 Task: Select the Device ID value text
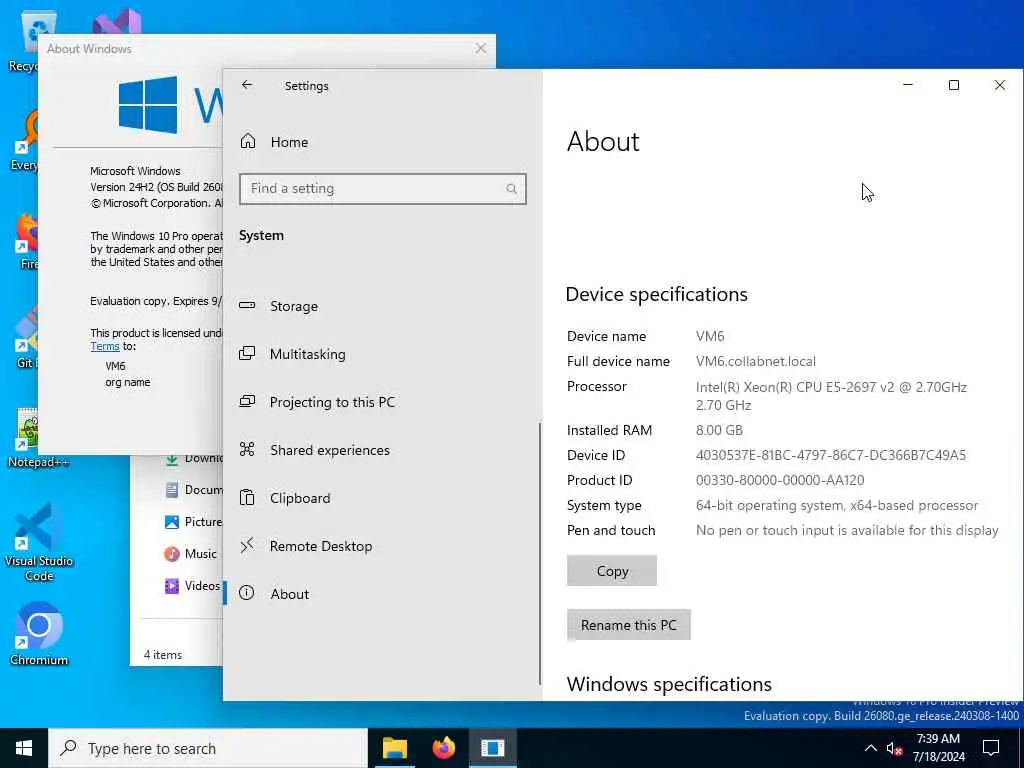(831, 455)
